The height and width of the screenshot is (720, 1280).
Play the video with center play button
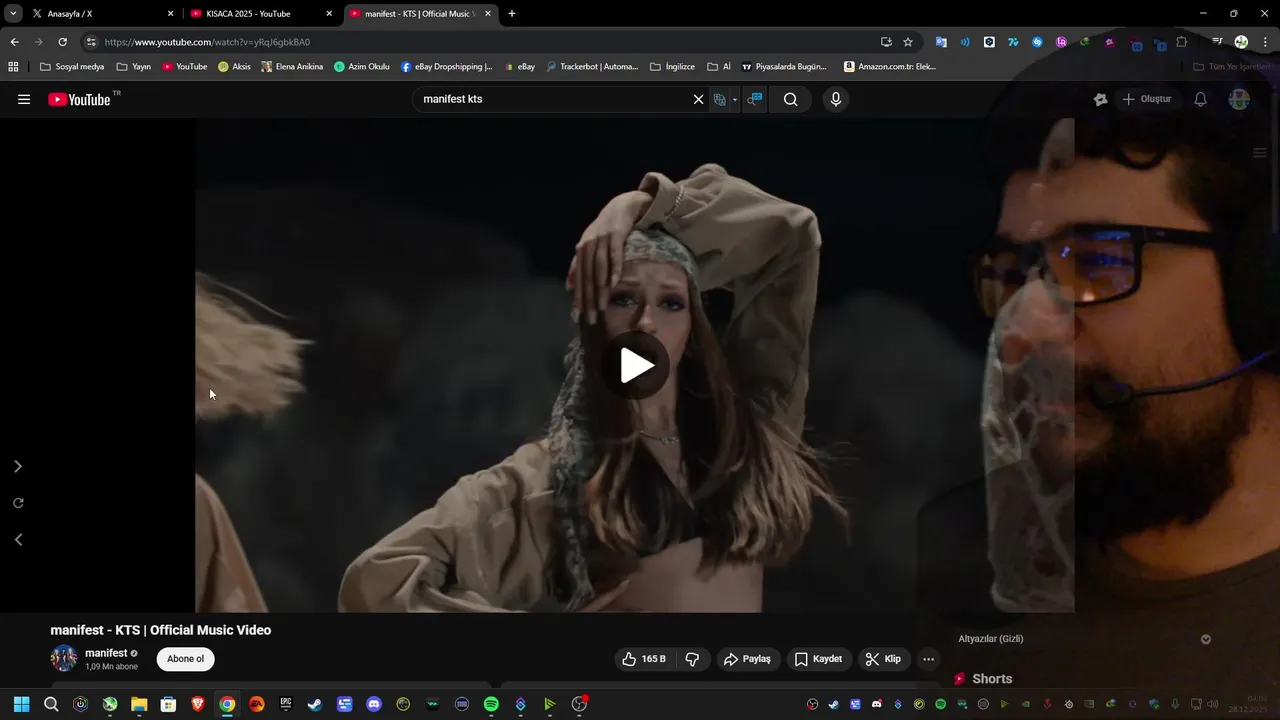[636, 365]
